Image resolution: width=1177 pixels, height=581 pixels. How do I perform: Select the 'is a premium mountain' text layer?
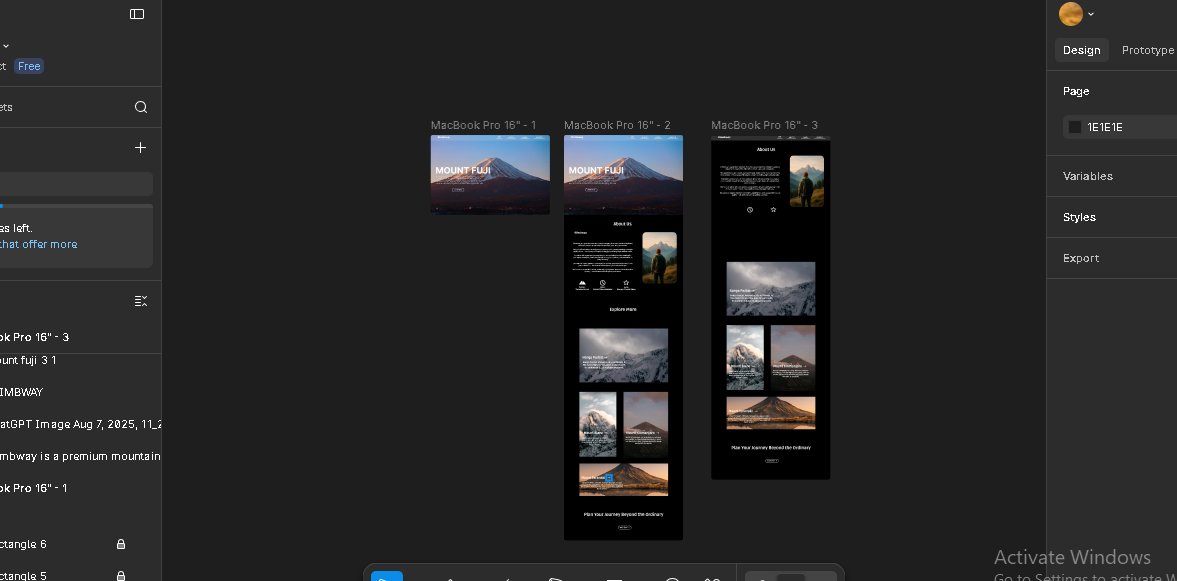[80, 456]
